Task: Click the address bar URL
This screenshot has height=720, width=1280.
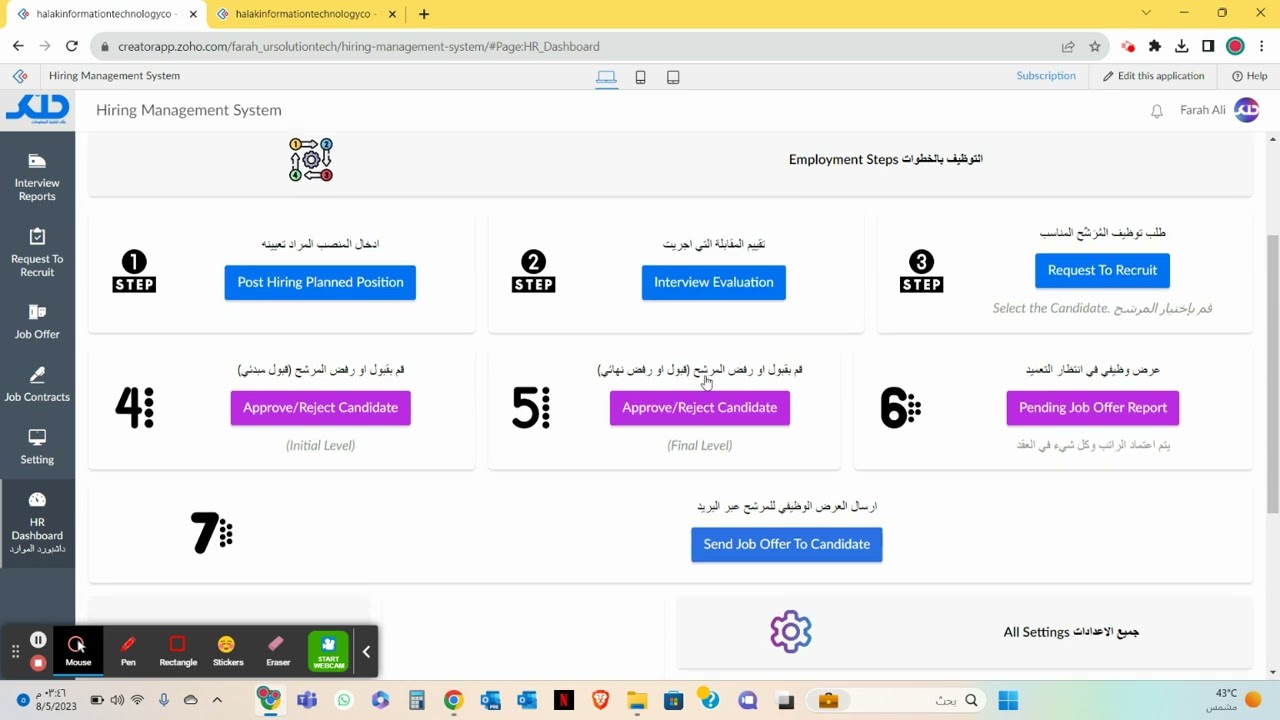Action: click(359, 46)
